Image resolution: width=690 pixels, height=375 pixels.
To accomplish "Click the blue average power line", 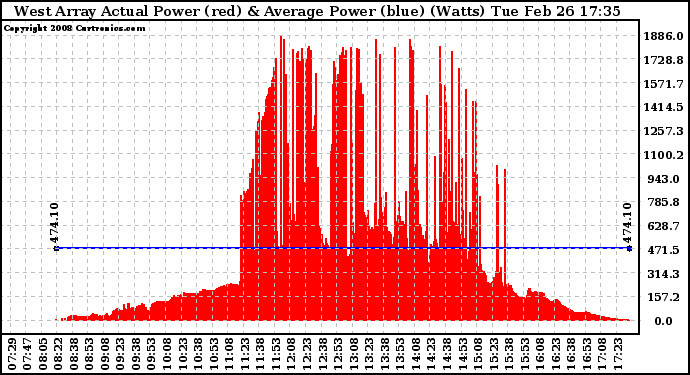I will [x=343, y=248].
